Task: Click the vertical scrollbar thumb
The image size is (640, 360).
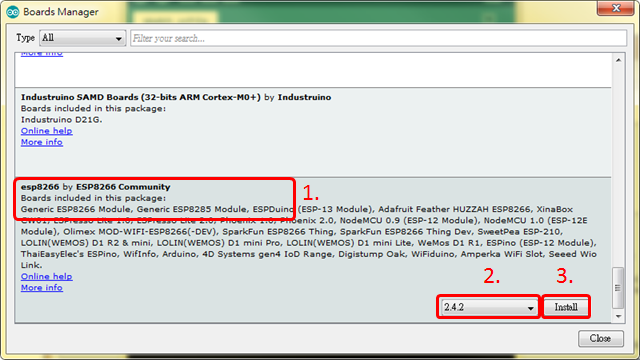Action: click(x=618, y=288)
